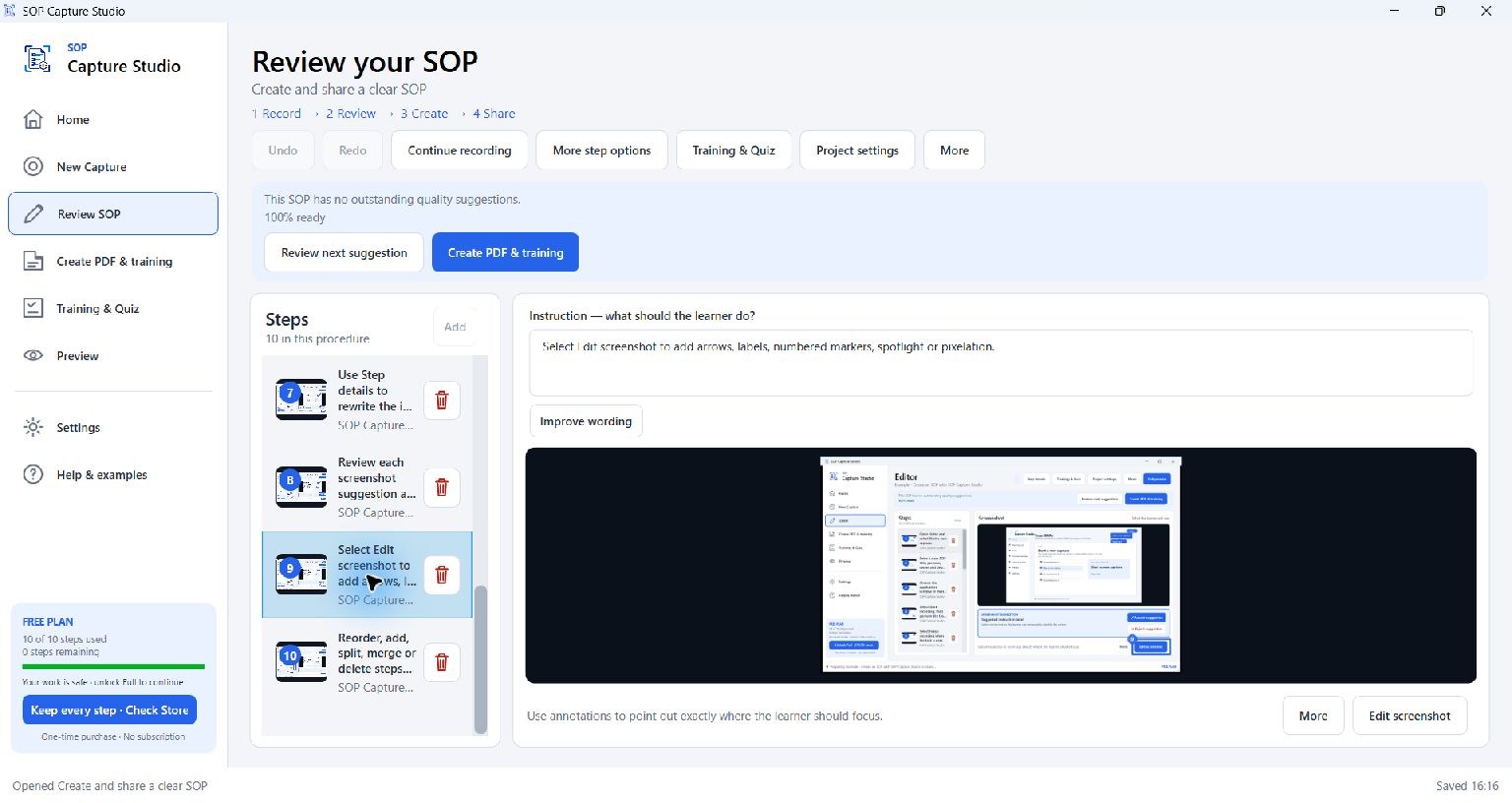
Task: Open the Training & Quiz toolbar button
Action: tap(733, 151)
